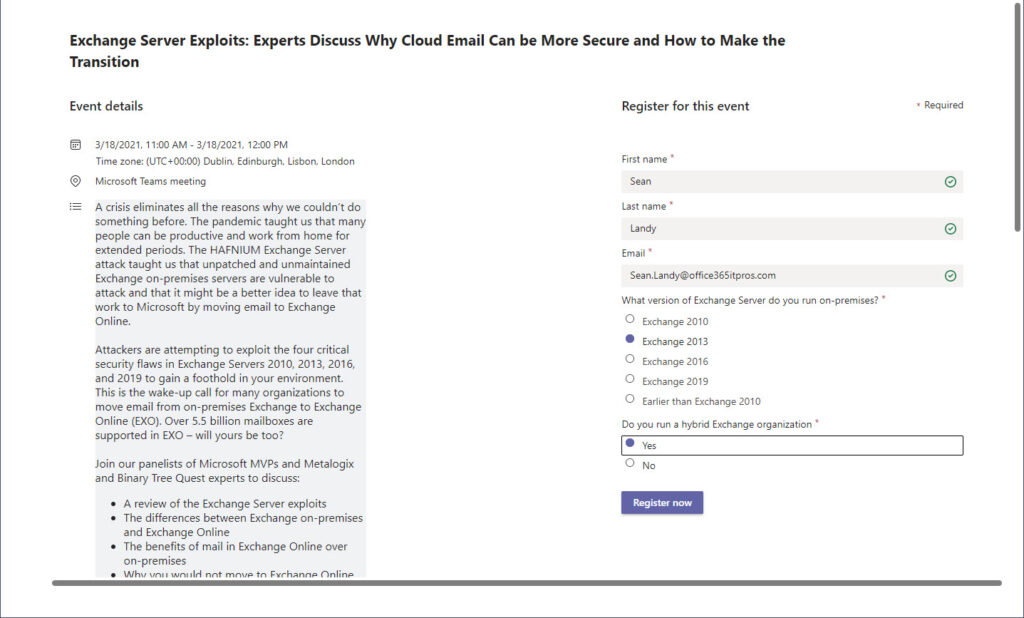Click into the Last name input field
1024x618 pixels.
(x=792, y=229)
